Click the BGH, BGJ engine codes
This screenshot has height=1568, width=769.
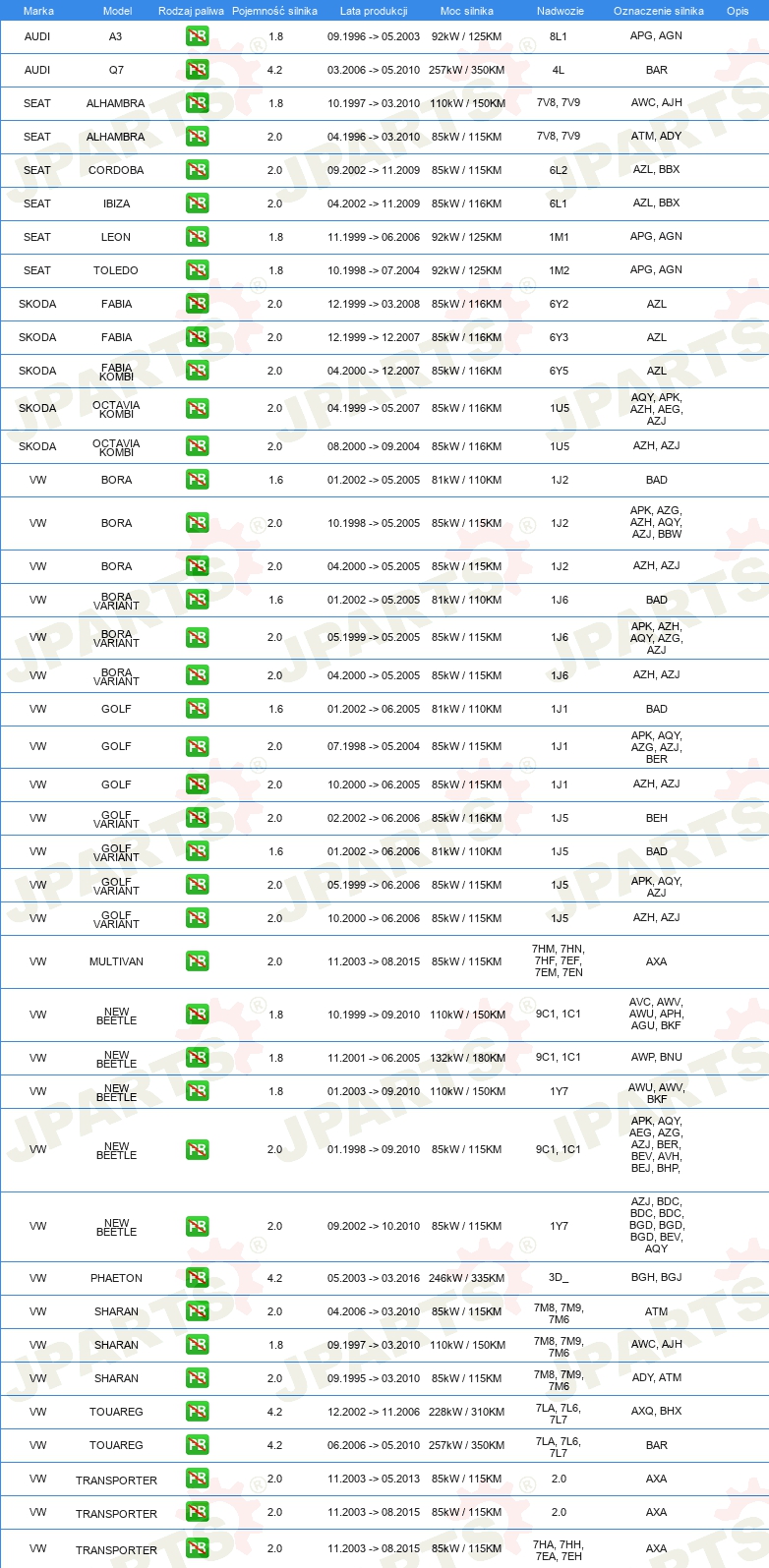point(657,1277)
